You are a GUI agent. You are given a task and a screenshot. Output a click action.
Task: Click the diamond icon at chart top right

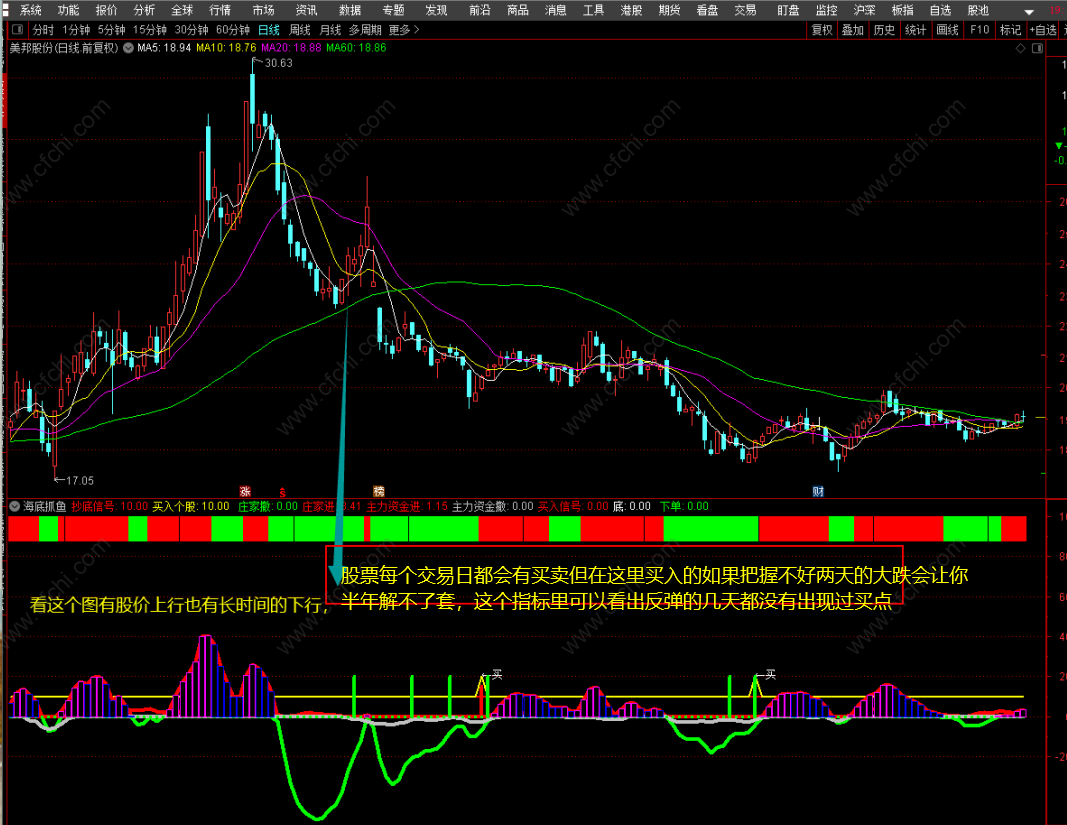click(1018, 48)
